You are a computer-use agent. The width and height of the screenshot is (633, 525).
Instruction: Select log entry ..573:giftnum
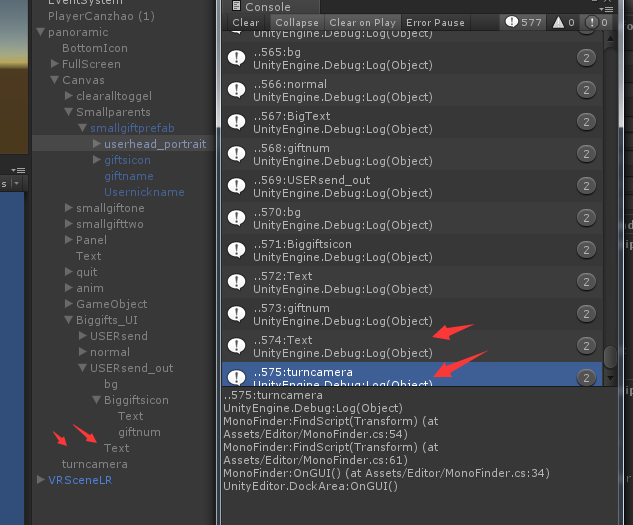tap(412, 314)
